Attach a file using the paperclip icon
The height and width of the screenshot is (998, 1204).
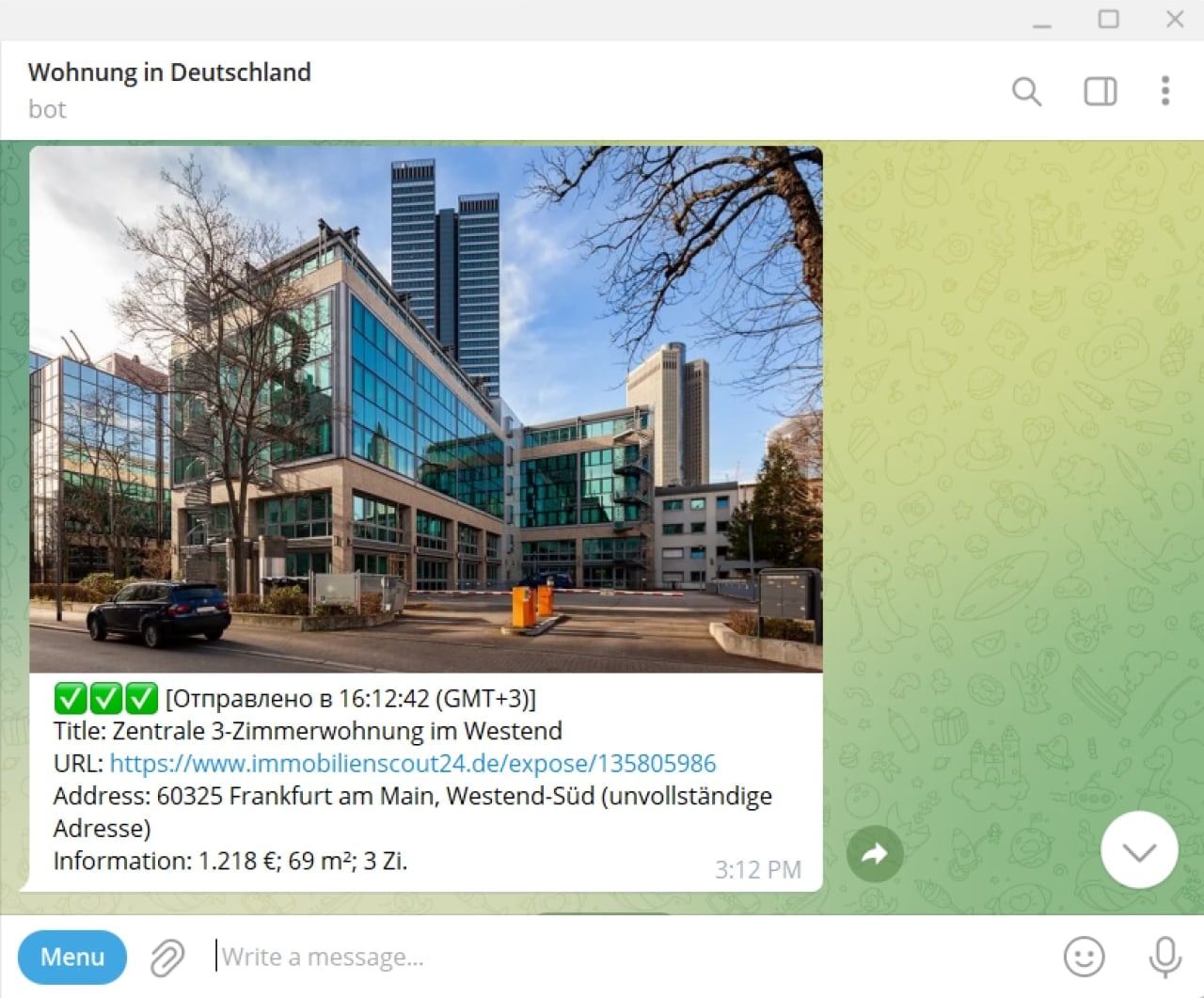click(x=167, y=958)
